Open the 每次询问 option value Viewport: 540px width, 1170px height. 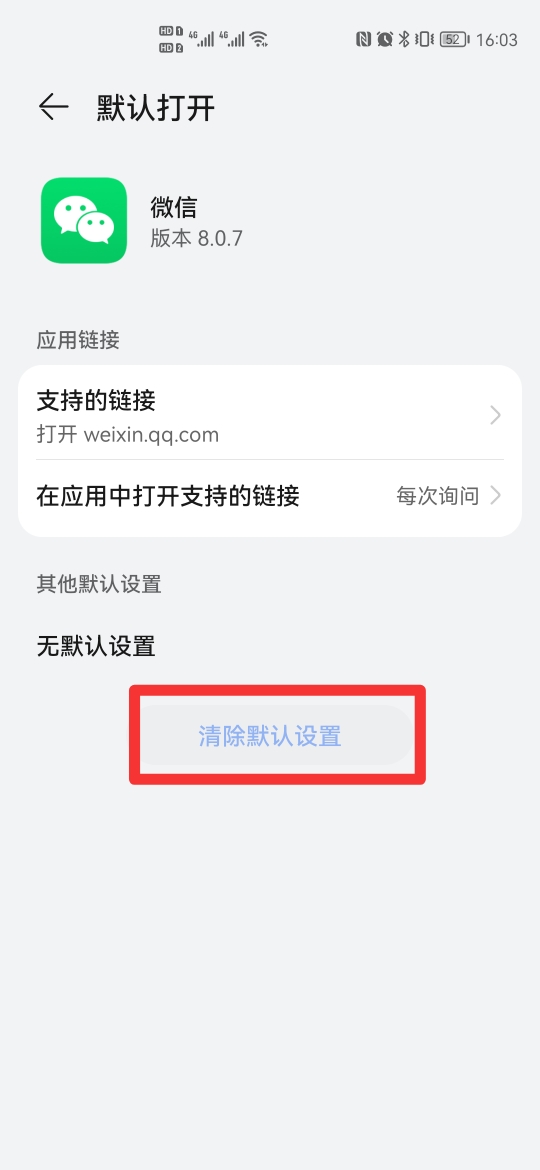tap(438, 496)
